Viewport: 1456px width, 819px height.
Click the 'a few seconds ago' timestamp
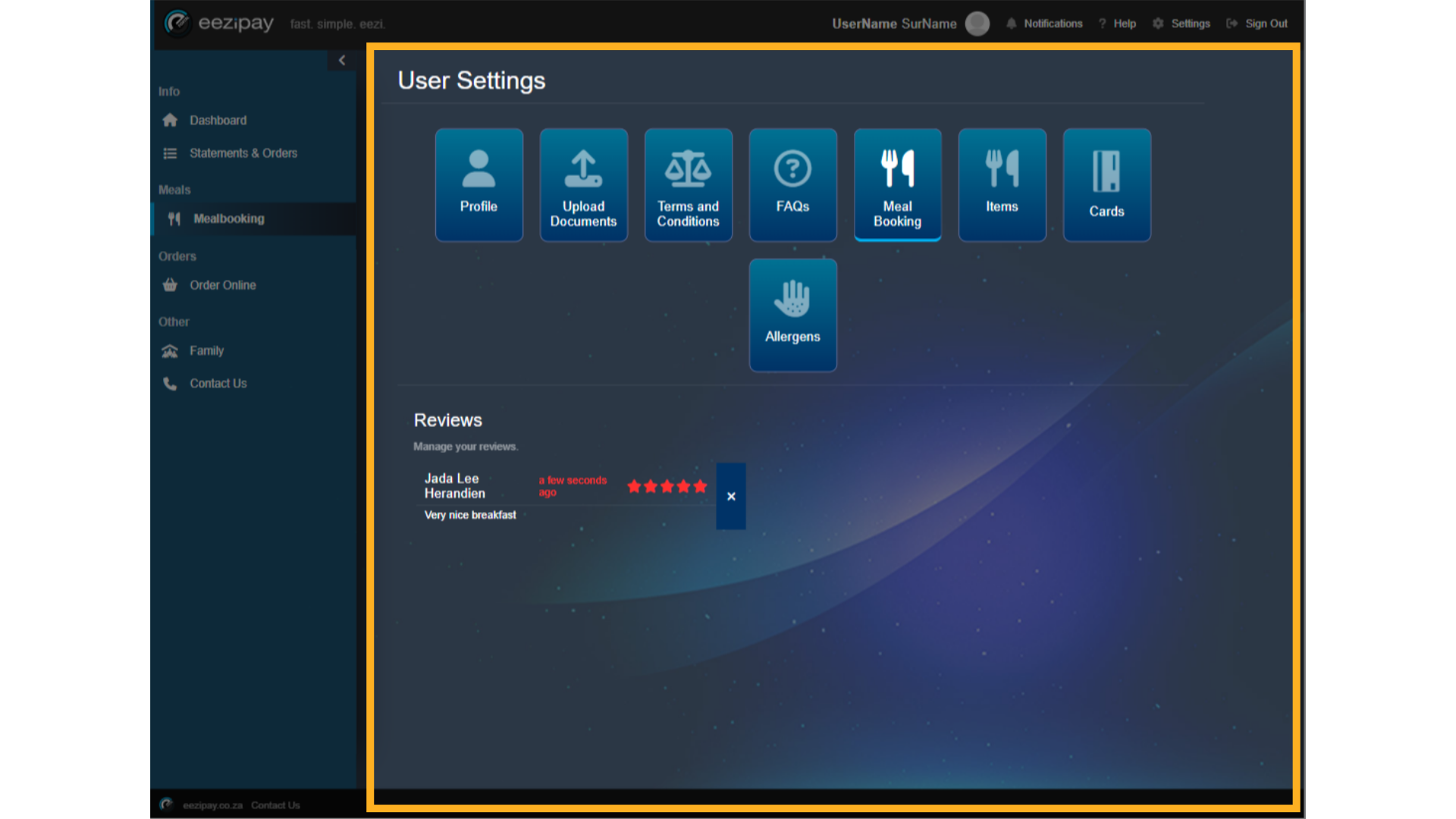point(573,486)
